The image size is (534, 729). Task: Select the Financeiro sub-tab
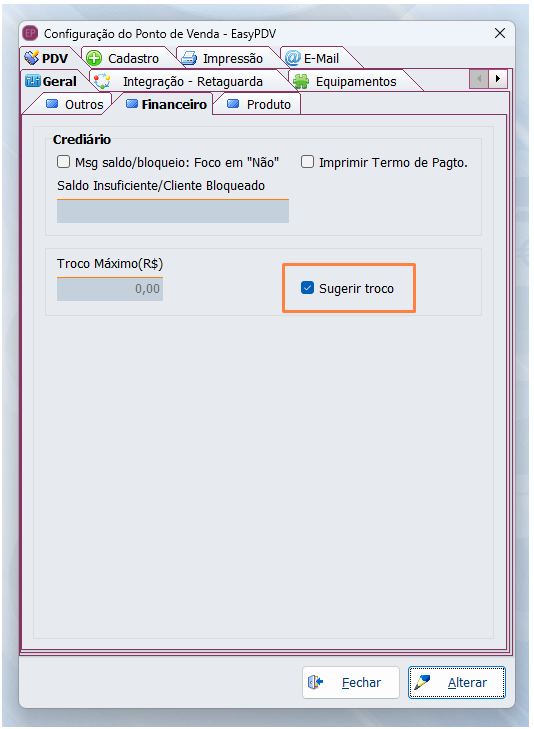pyautogui.click(x=166, y=104)
